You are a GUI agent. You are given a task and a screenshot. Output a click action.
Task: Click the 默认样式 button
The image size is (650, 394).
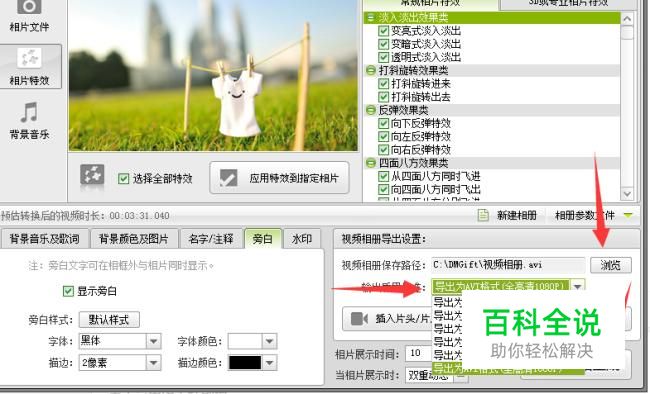109,320
